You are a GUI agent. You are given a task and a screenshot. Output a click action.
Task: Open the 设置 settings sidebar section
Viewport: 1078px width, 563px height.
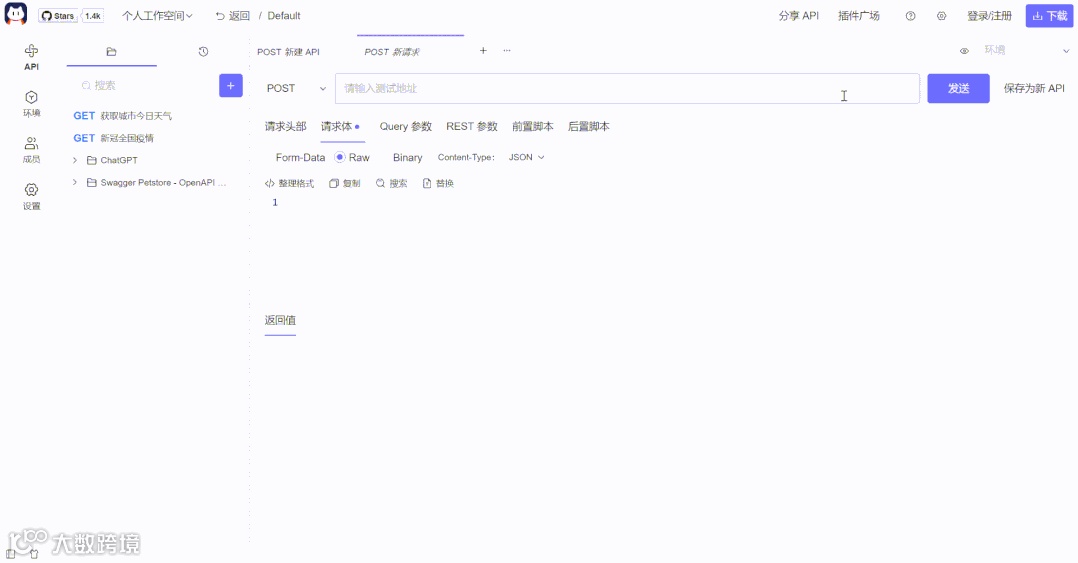point(32,197)
